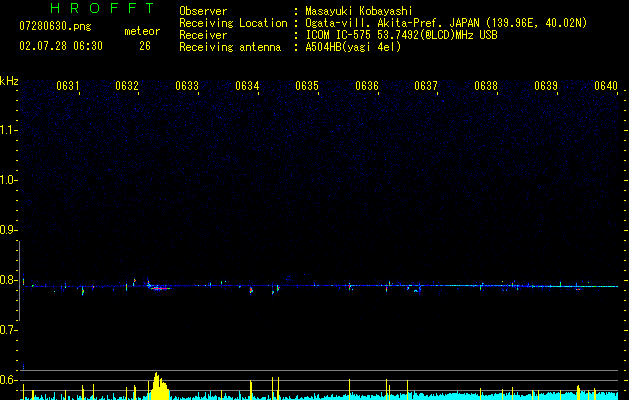Click the meteor count label
Viewport: 629px width, 400px height.
(142, 31)
